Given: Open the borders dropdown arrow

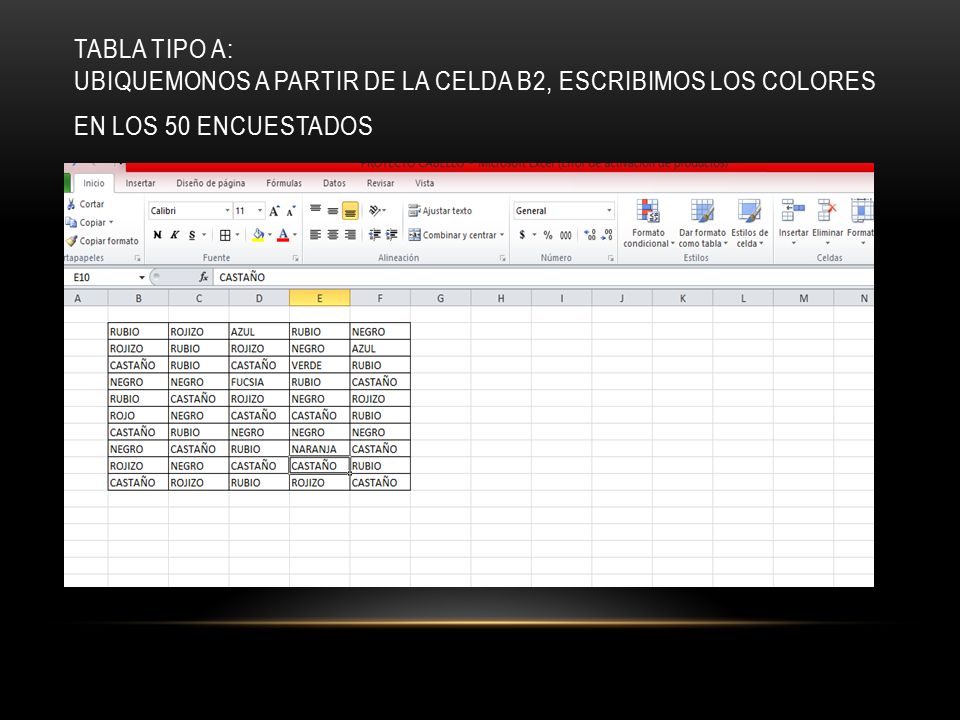Looking at the screenshot, I should click(x=237, y=235).
